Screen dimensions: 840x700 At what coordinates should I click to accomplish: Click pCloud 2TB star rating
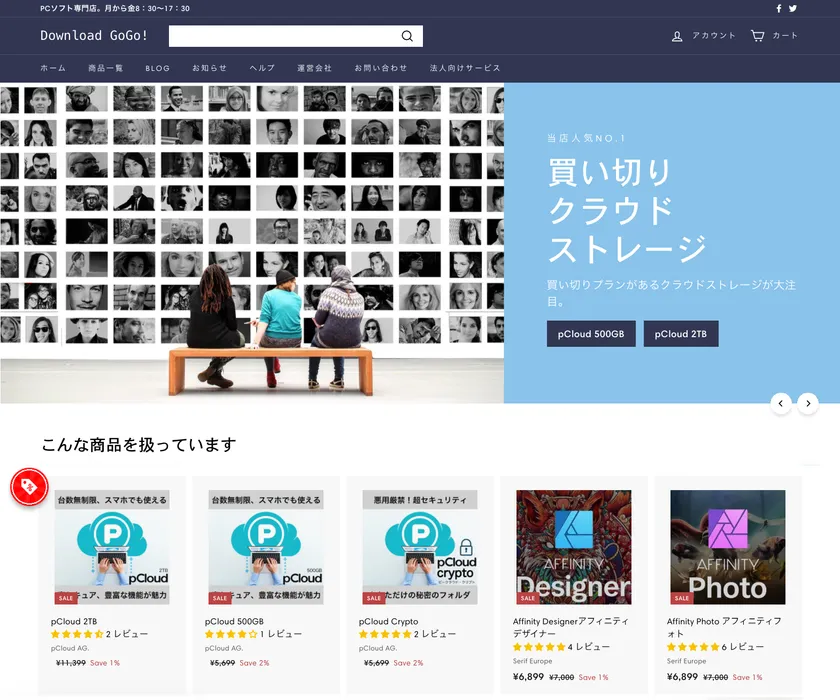77,634
